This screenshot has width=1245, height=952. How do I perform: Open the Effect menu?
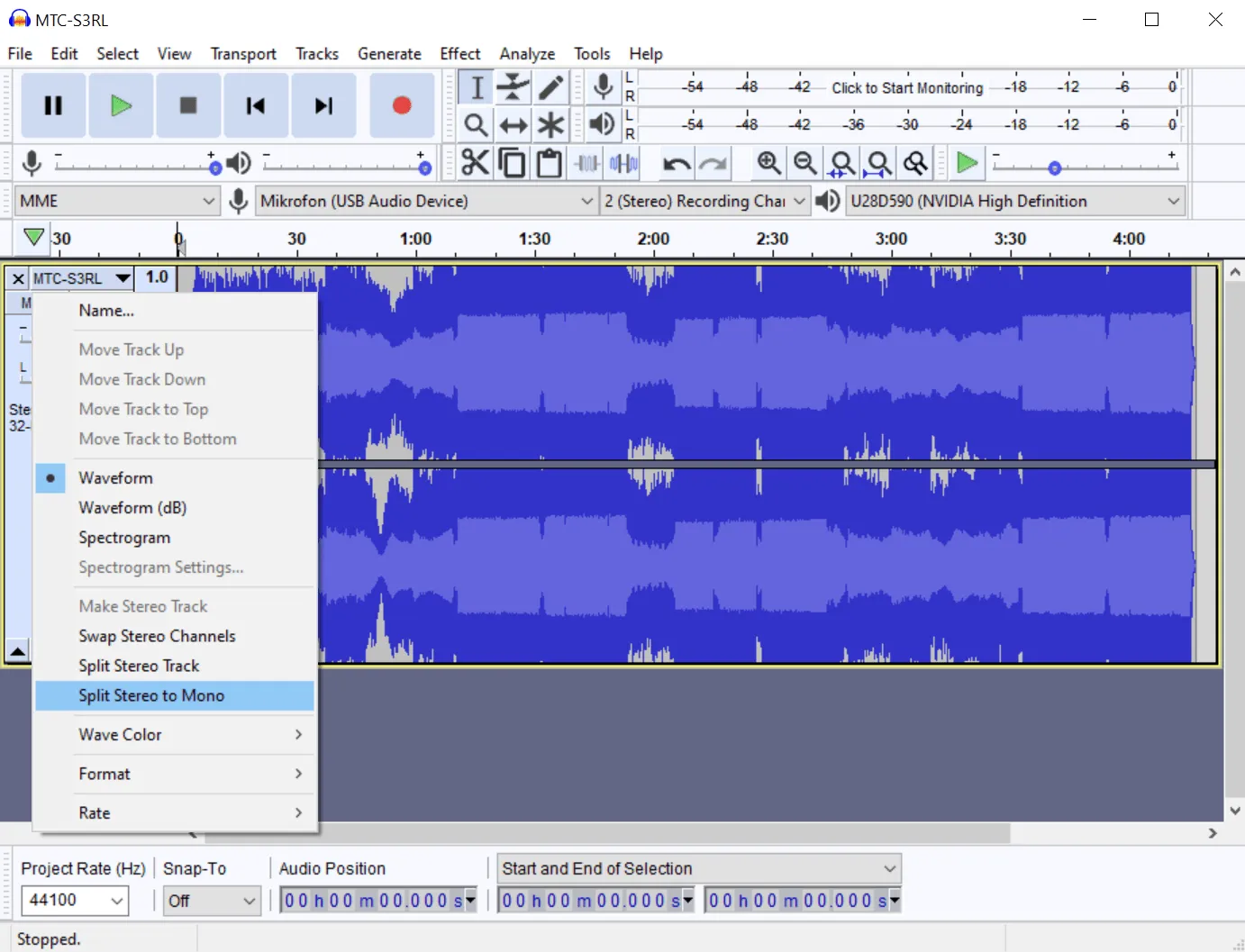[459, 53]
